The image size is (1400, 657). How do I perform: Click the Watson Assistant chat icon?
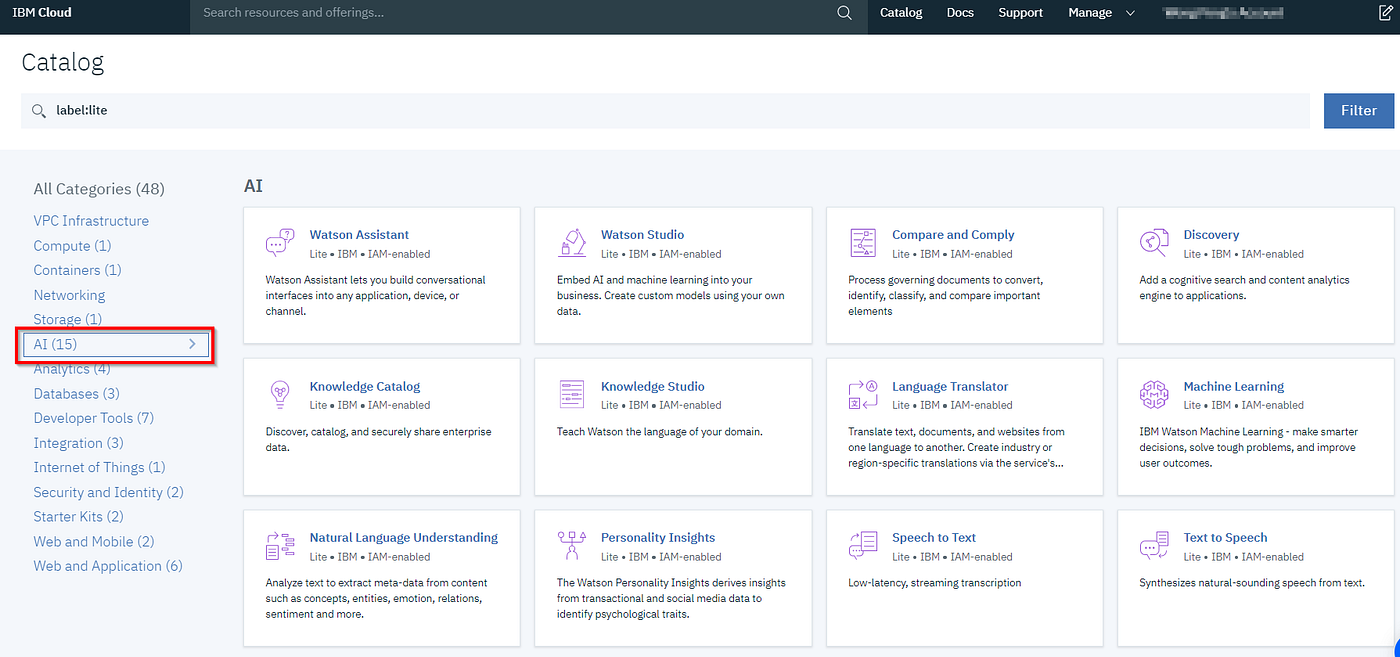[280, 243]
